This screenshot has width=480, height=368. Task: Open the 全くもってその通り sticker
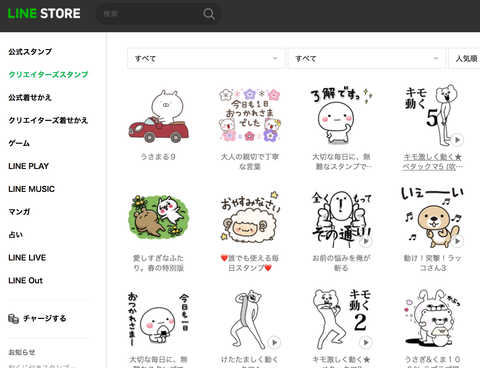click(341, 218)
